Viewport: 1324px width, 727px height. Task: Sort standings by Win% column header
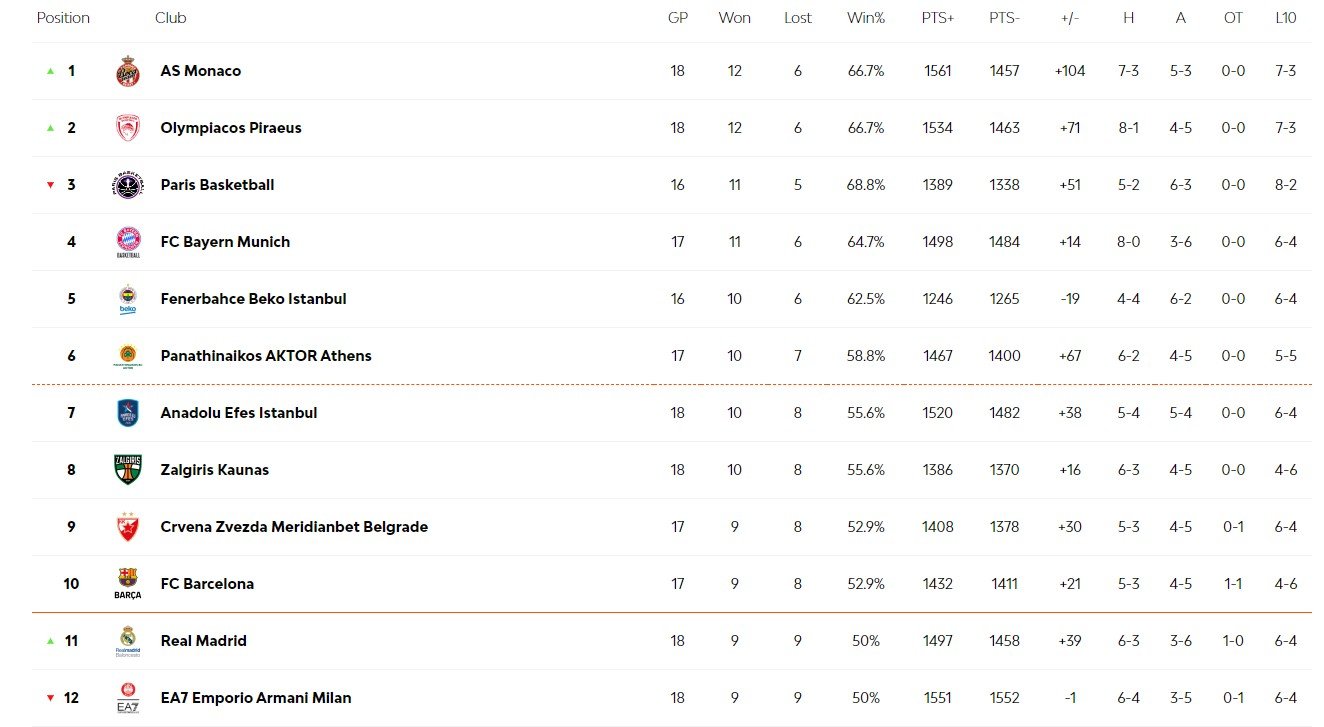coord(866,18)
